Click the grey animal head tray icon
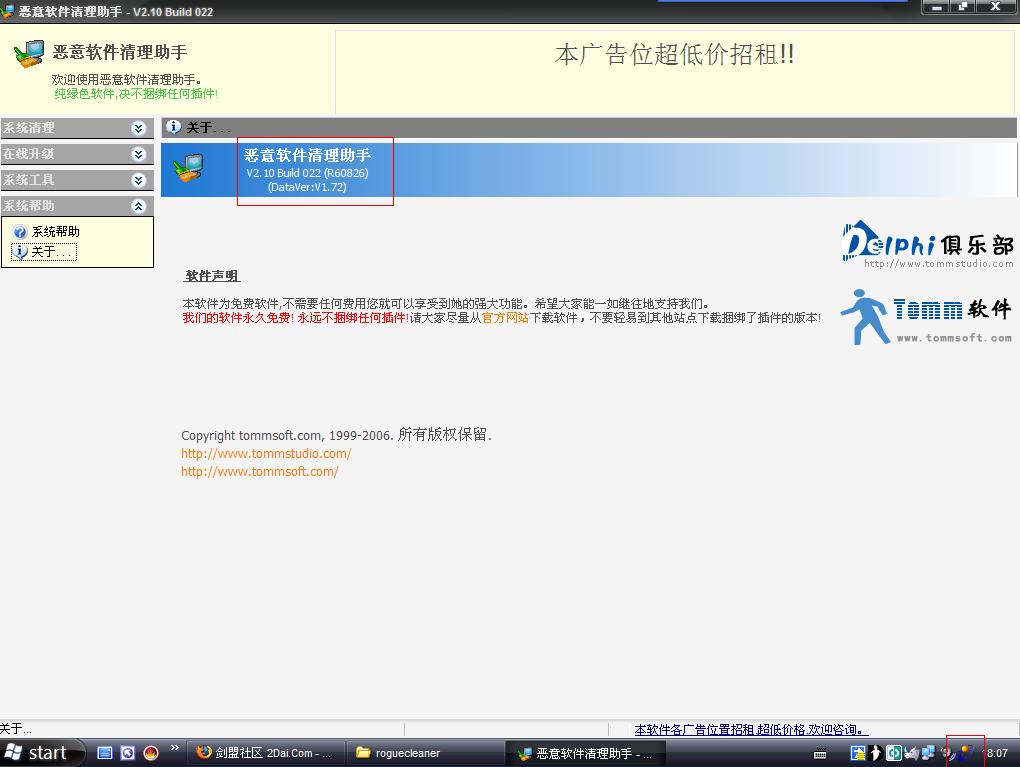The image size is (1020, 767). coord(911,753)
